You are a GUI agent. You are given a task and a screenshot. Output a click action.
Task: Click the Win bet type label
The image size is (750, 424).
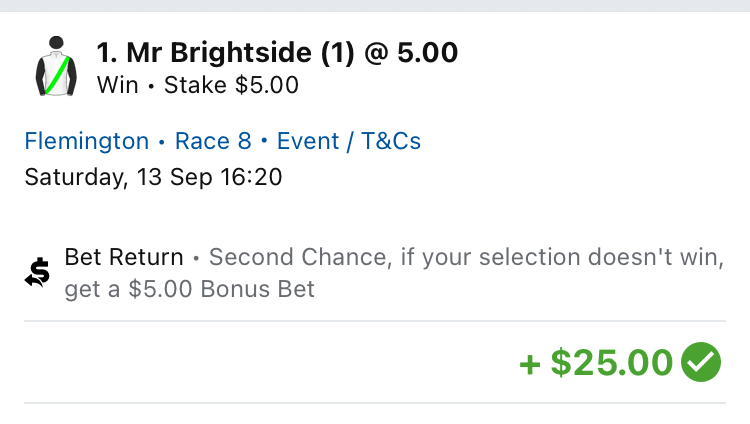coord(117,85)
